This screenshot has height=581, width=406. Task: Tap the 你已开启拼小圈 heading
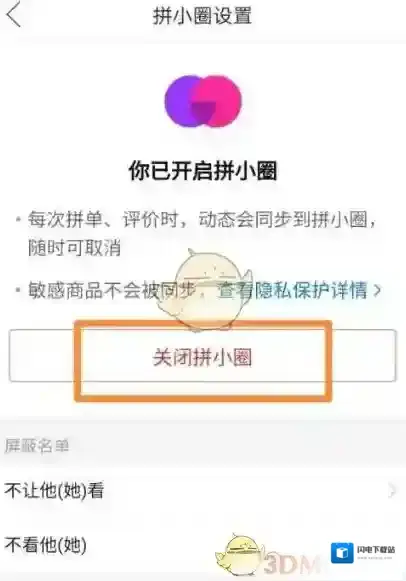(203, 171)
